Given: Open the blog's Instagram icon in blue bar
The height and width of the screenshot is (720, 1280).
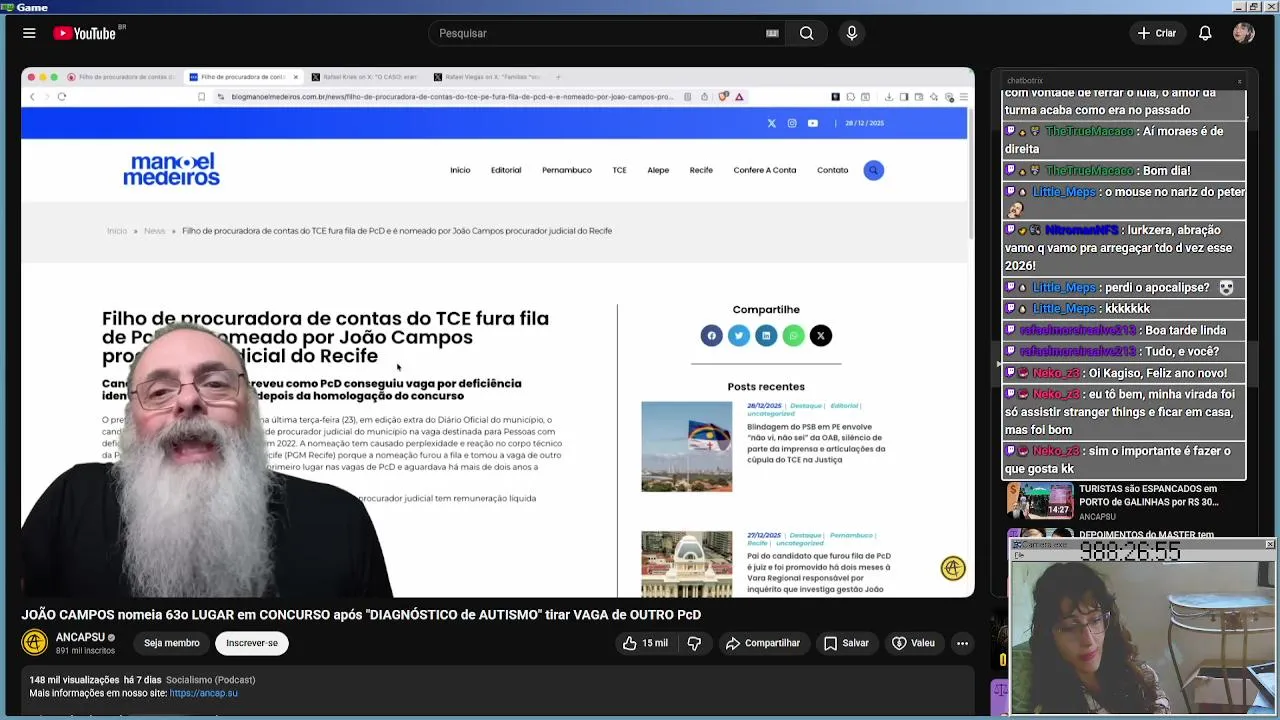Looking at the screenshot, I should [792, 123].
